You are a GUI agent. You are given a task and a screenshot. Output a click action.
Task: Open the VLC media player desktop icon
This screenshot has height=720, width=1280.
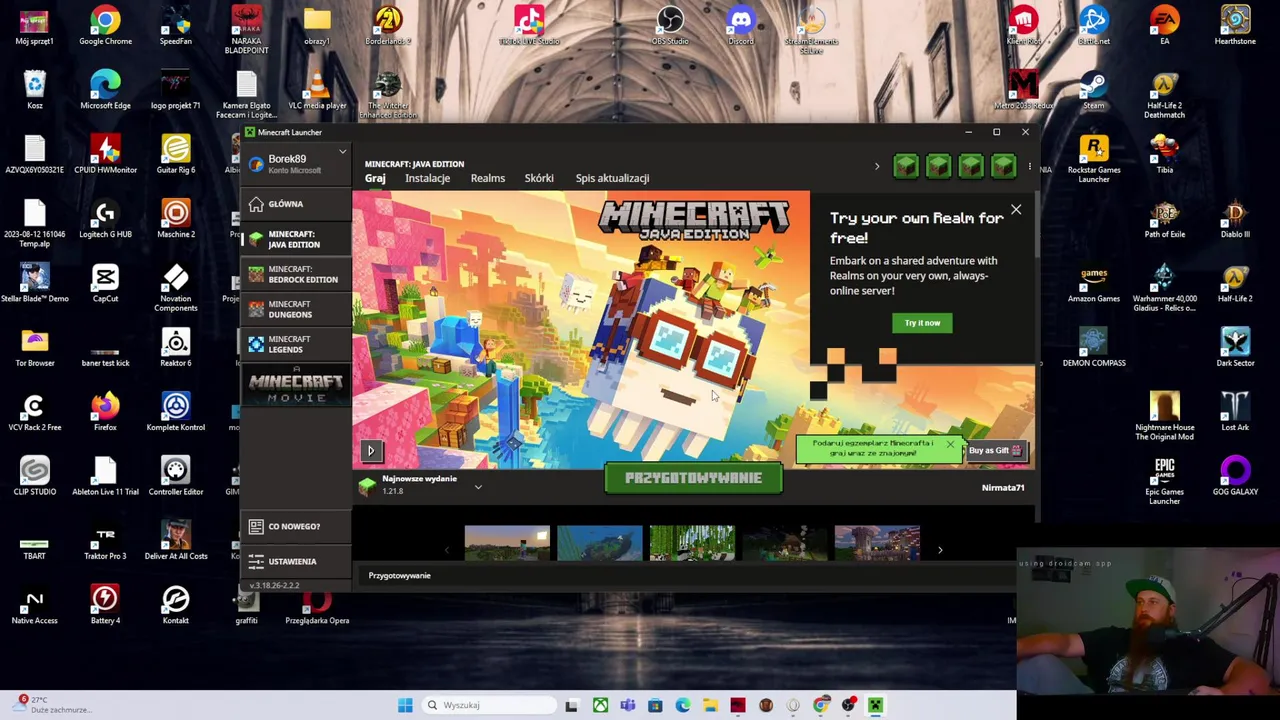tap(317, 90)
